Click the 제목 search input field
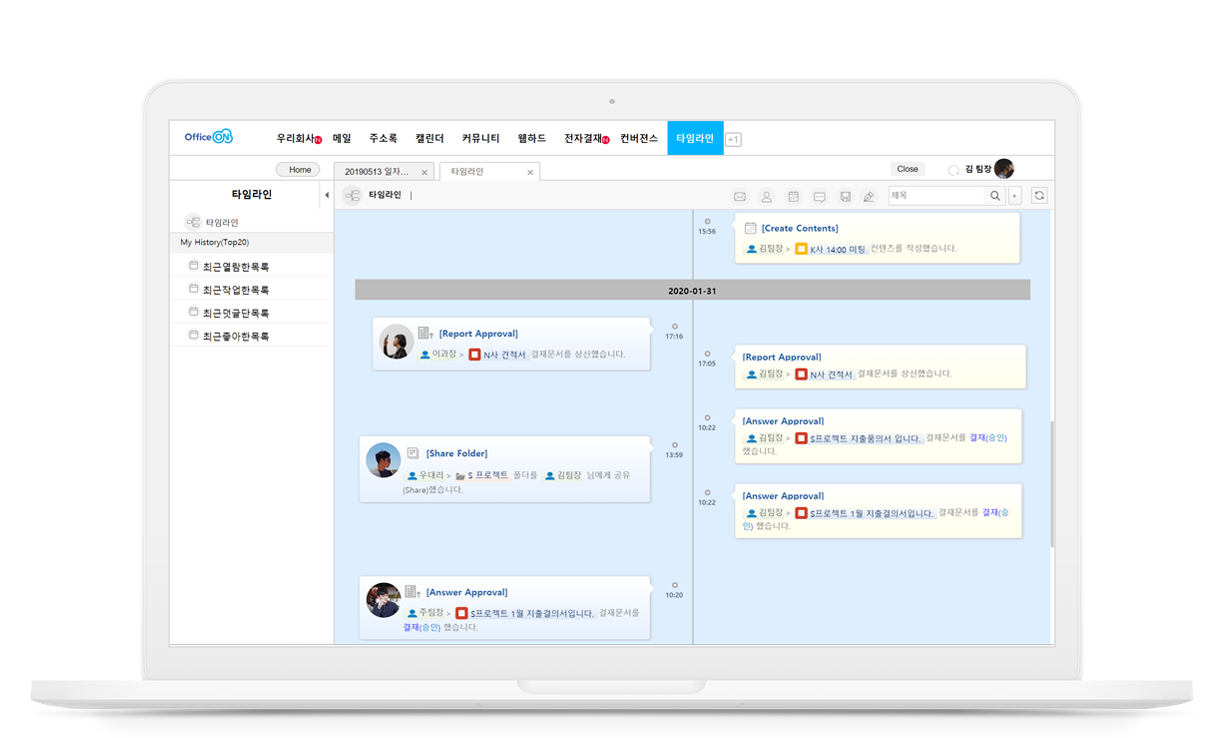The height and width of the screenshot is (738, 1224). coord(936,196)
